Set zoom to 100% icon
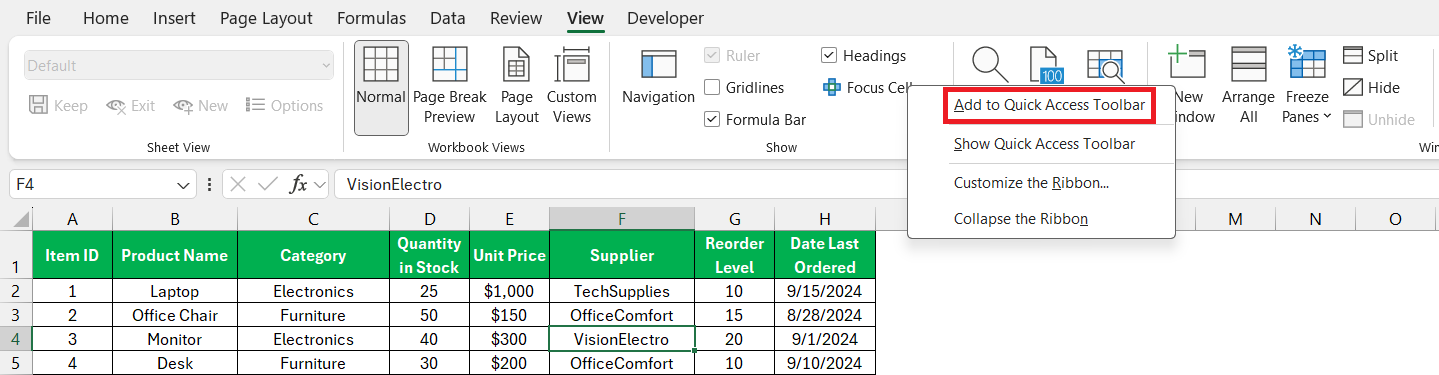The height and width of the screenshot is (375, 1439). (x=1047, y=64)
